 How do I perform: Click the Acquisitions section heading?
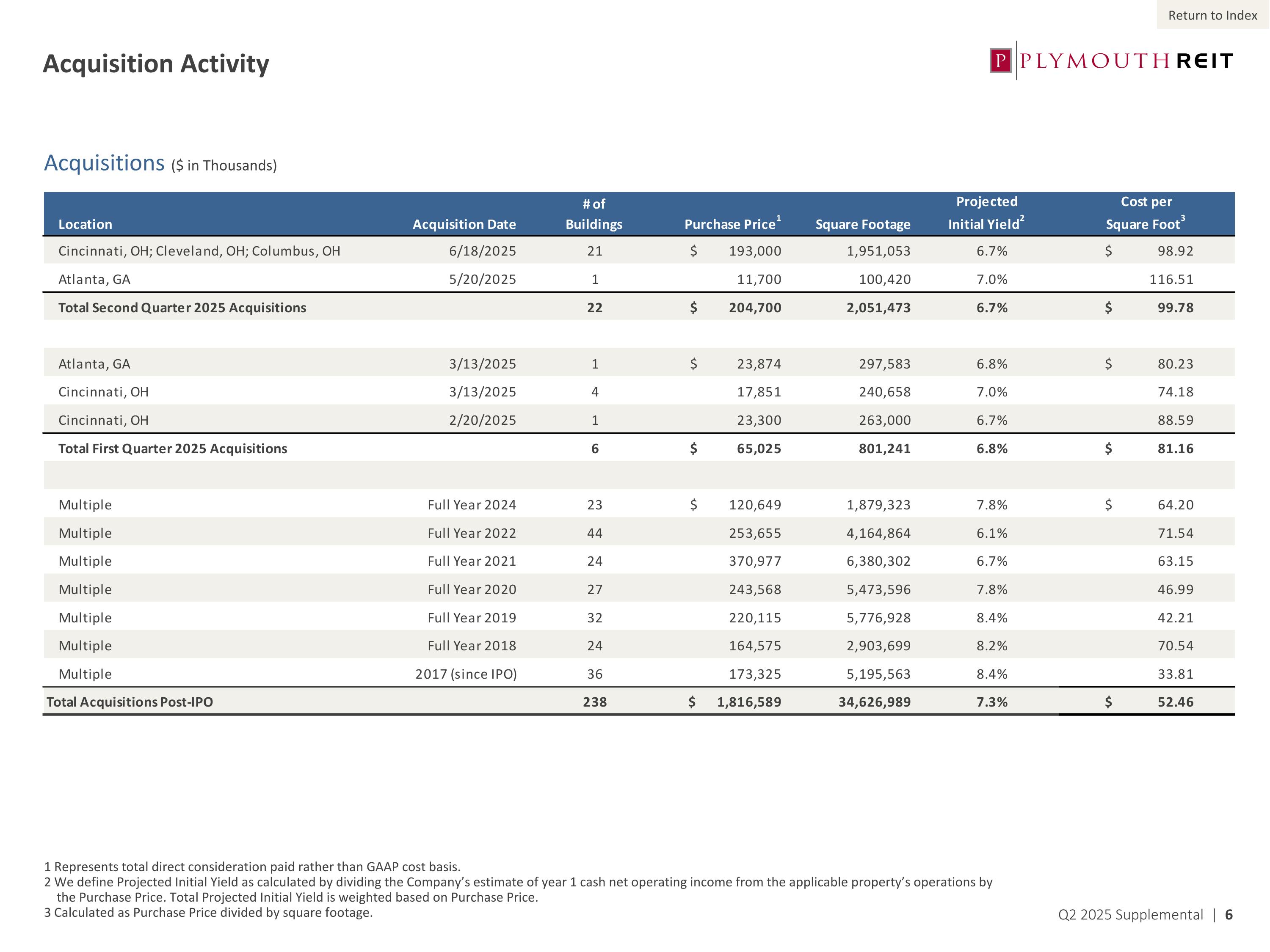coord(105,163)
